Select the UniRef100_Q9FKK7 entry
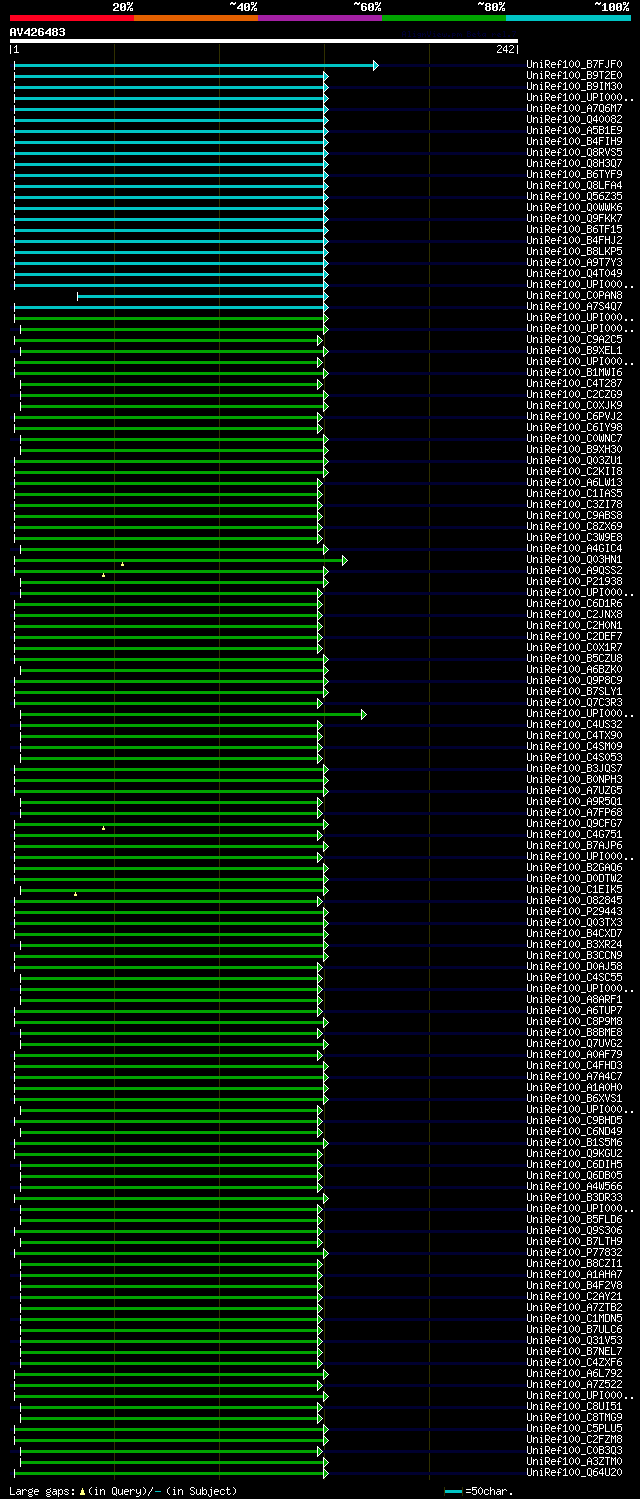This screenshot has width=640, height=1499. pyautogui.click(x=574, y=219)
